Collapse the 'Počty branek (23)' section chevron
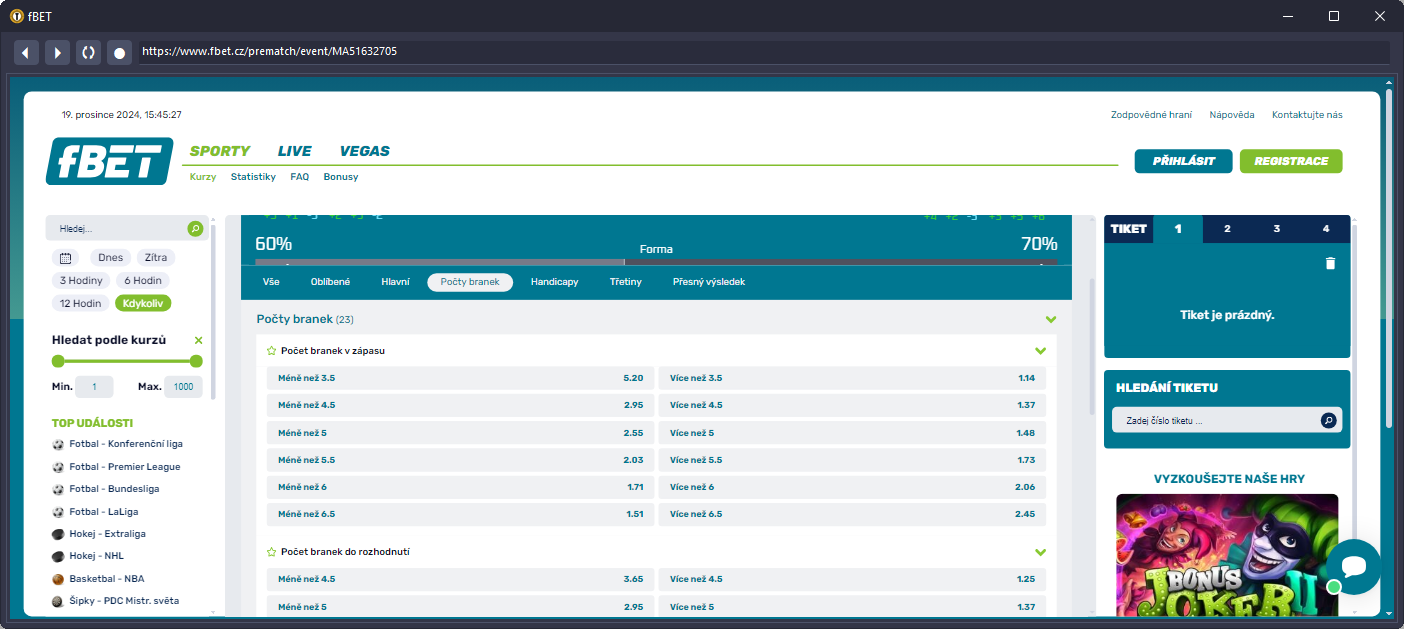Image resolution: width=1404 pixels, height=629 pixels. [x=1051, y=320]
